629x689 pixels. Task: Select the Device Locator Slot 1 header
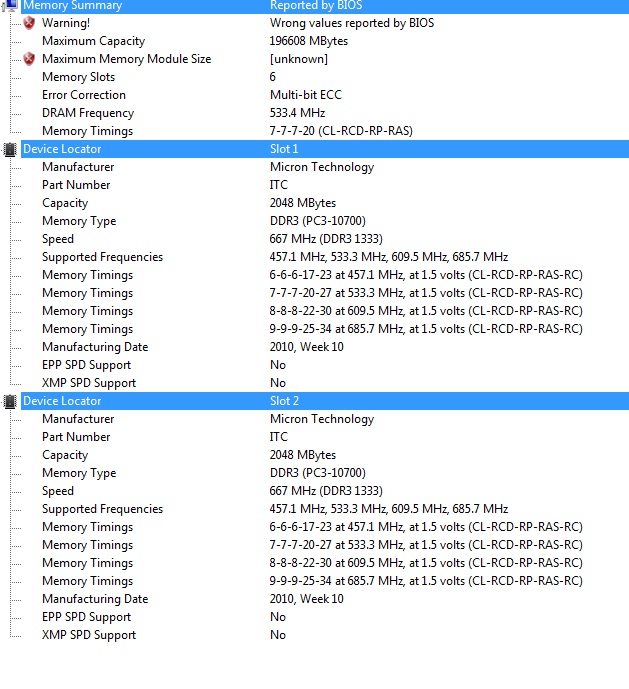pos(325,149)
